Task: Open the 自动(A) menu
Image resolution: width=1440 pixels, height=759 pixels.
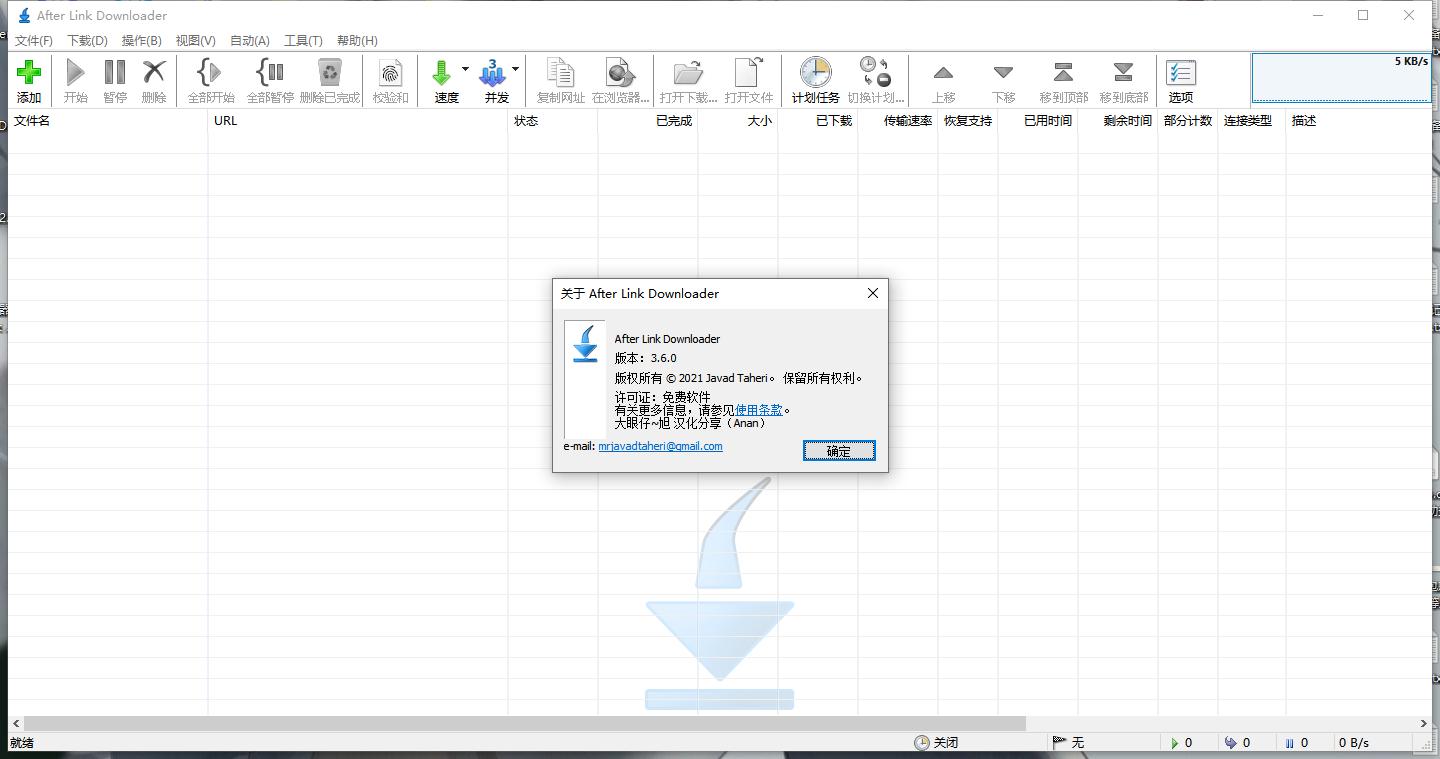Action: [249, 41]
